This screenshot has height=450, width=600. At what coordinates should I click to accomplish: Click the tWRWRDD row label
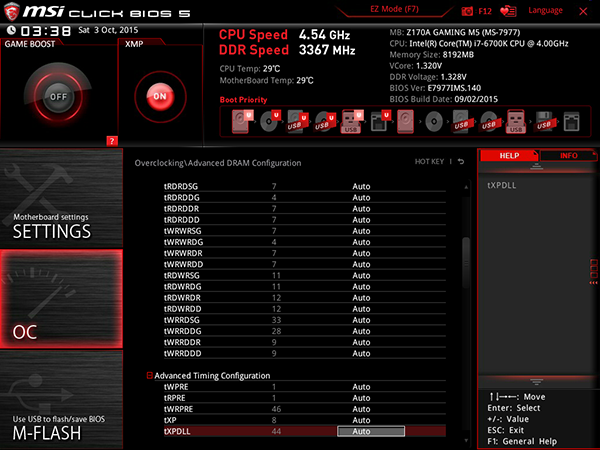point(184,264)
